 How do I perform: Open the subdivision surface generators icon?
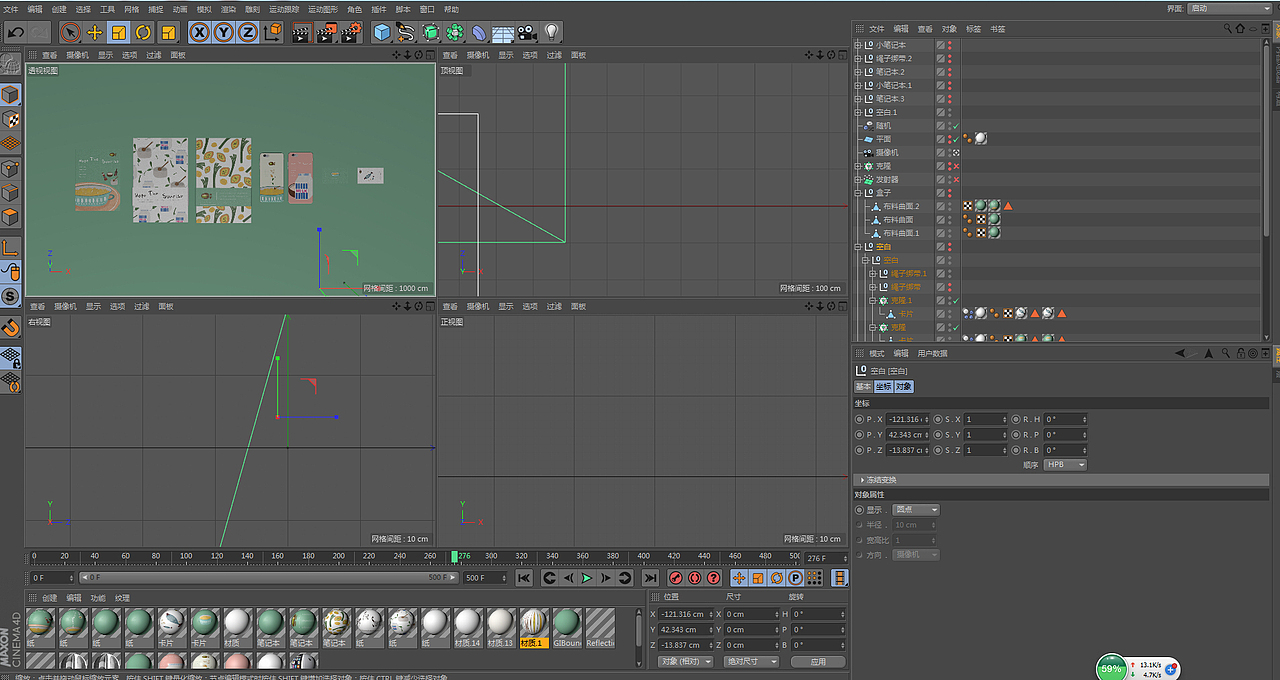click(431, 32)
